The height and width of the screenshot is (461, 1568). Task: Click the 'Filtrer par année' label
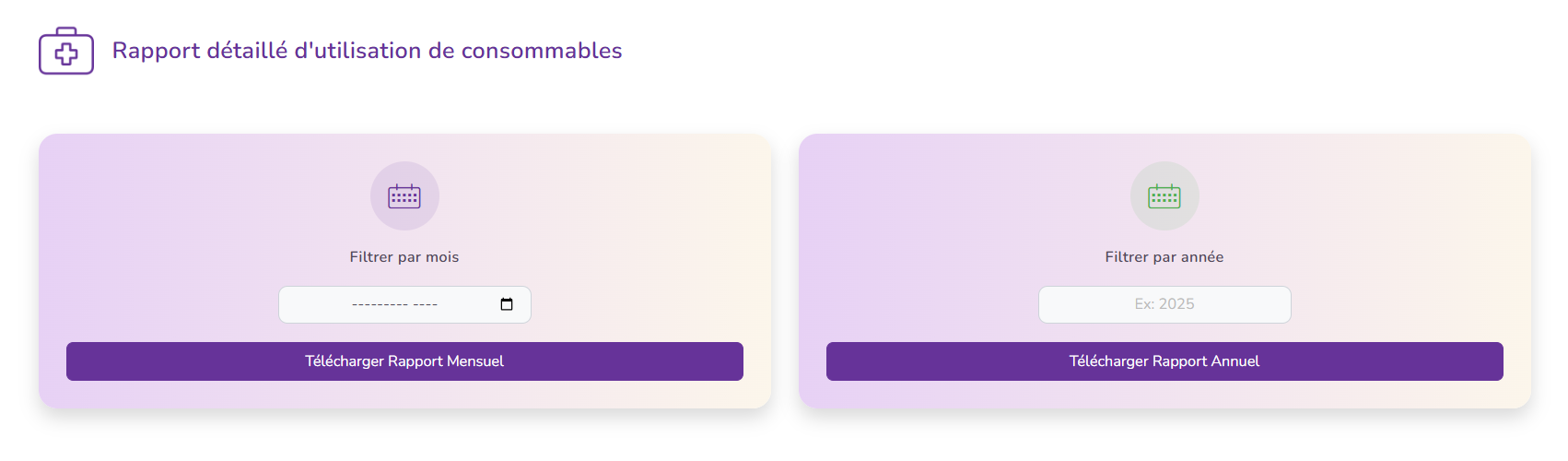[x=1164, y=257]
